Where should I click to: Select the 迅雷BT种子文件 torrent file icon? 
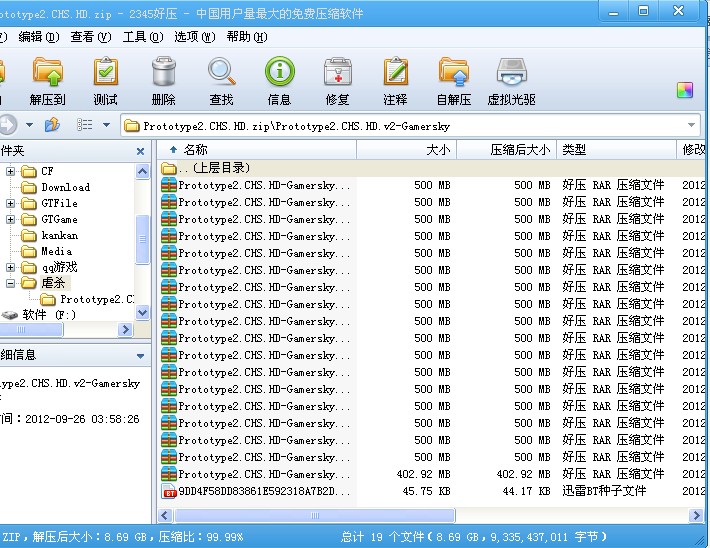168,491
